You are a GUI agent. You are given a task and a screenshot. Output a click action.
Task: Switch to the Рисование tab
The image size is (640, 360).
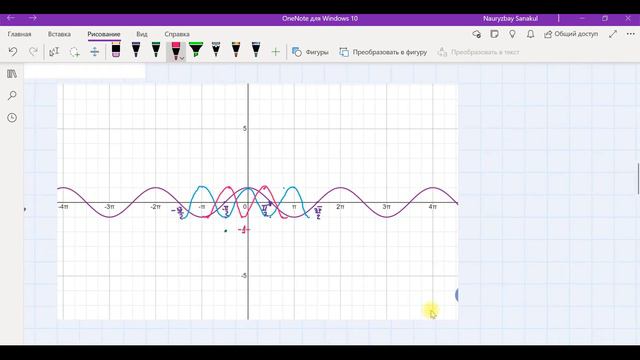tap(104, 34)
